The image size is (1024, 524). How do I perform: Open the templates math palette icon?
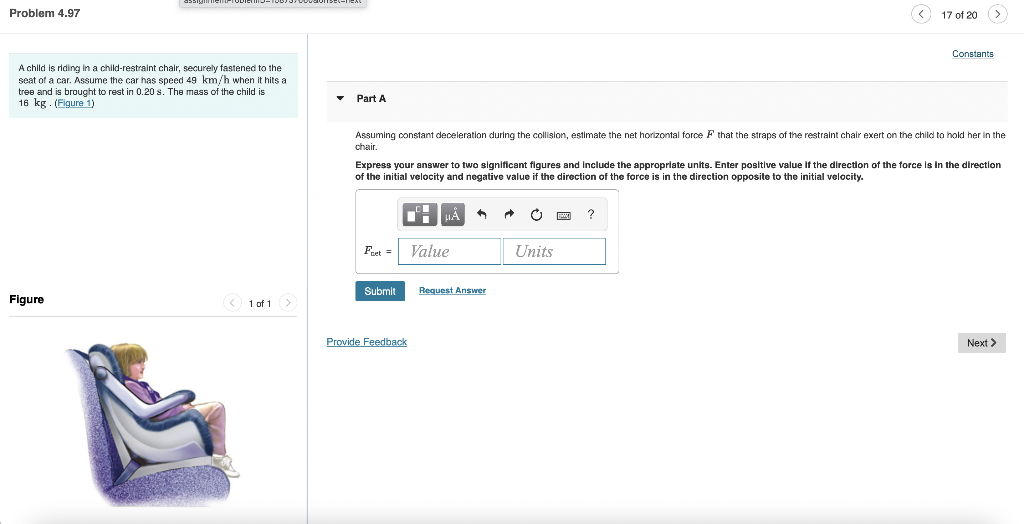(419, 214)
